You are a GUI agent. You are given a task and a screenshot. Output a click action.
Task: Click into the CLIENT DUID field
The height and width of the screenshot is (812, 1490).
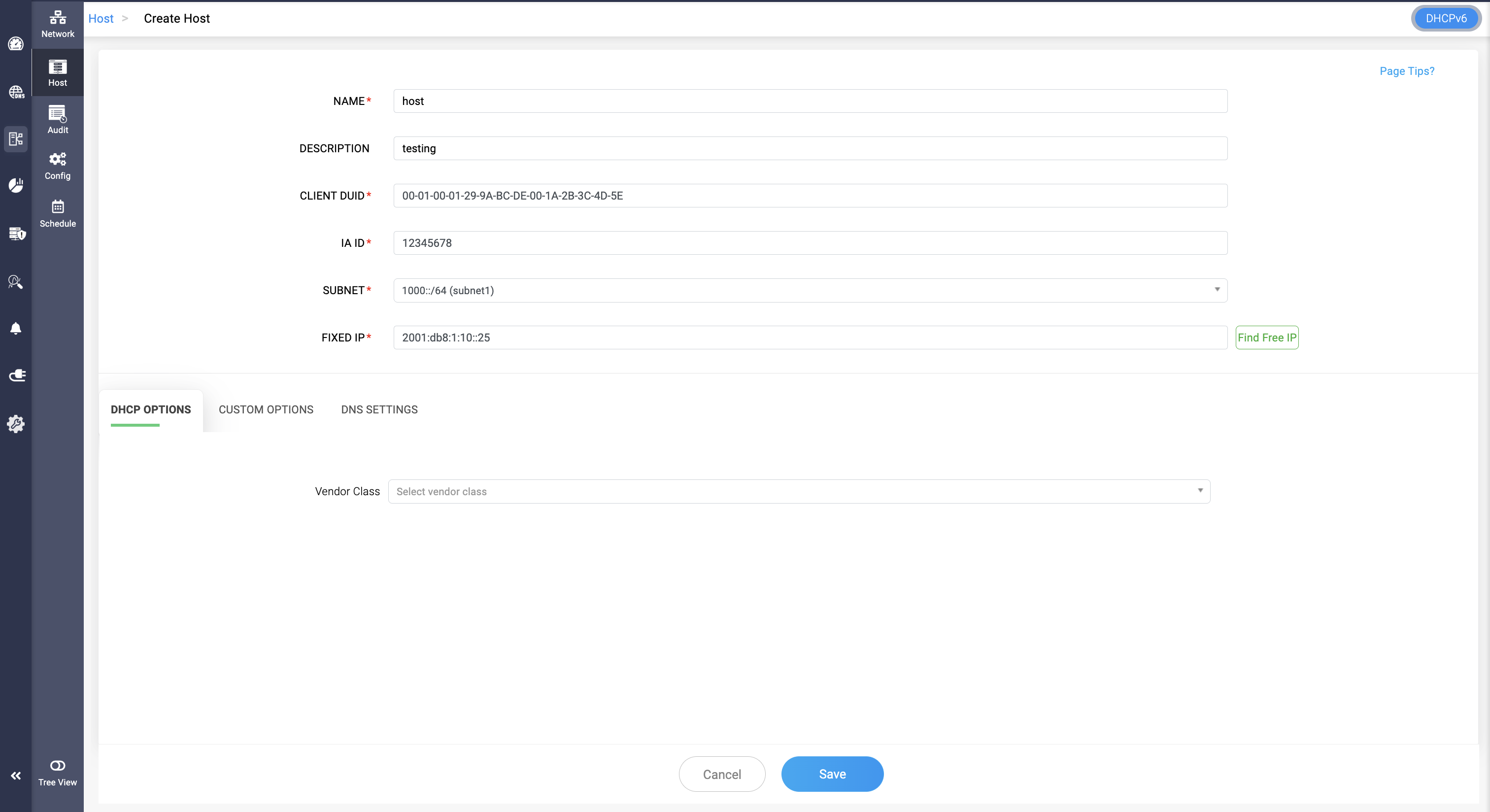click(x=810, y=196)
